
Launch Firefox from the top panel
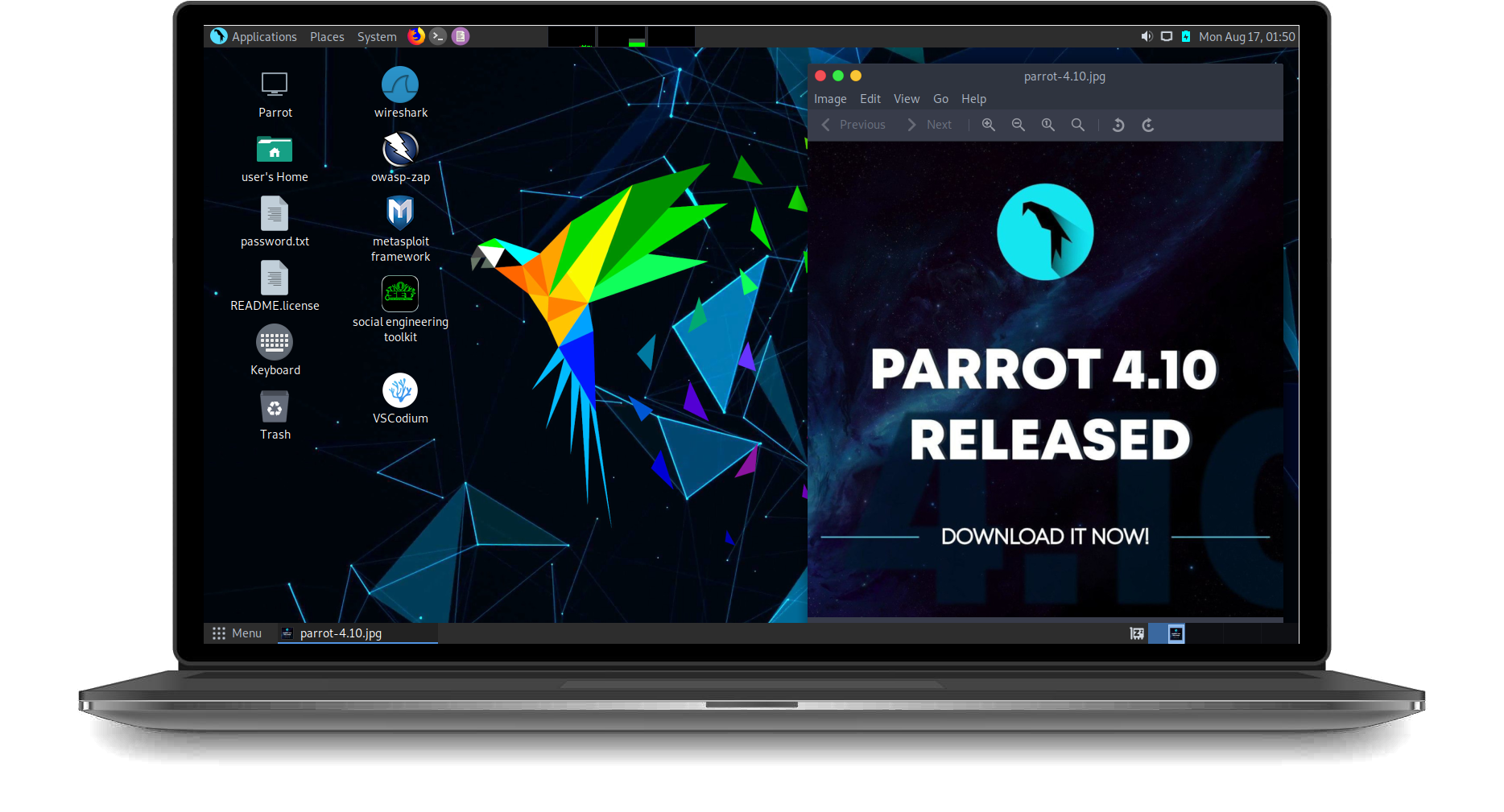[415, 36]
